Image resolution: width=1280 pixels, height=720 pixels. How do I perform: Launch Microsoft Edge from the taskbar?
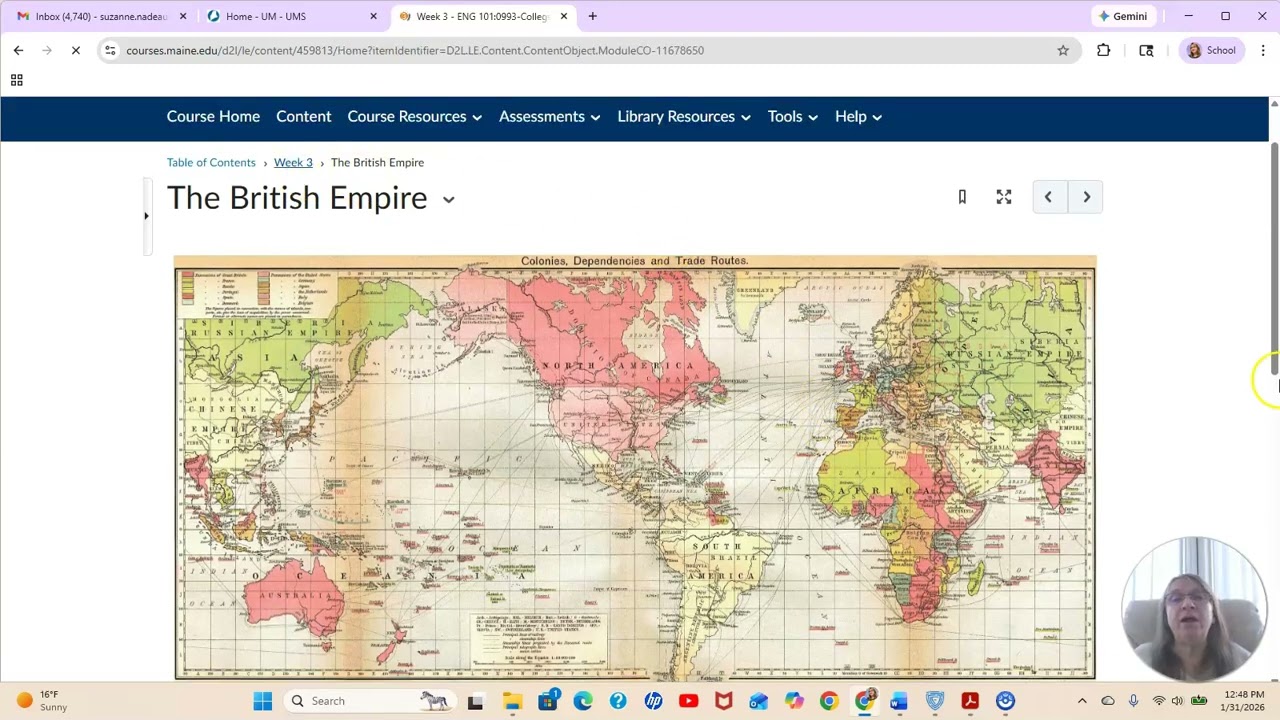[x=583, y=701]
